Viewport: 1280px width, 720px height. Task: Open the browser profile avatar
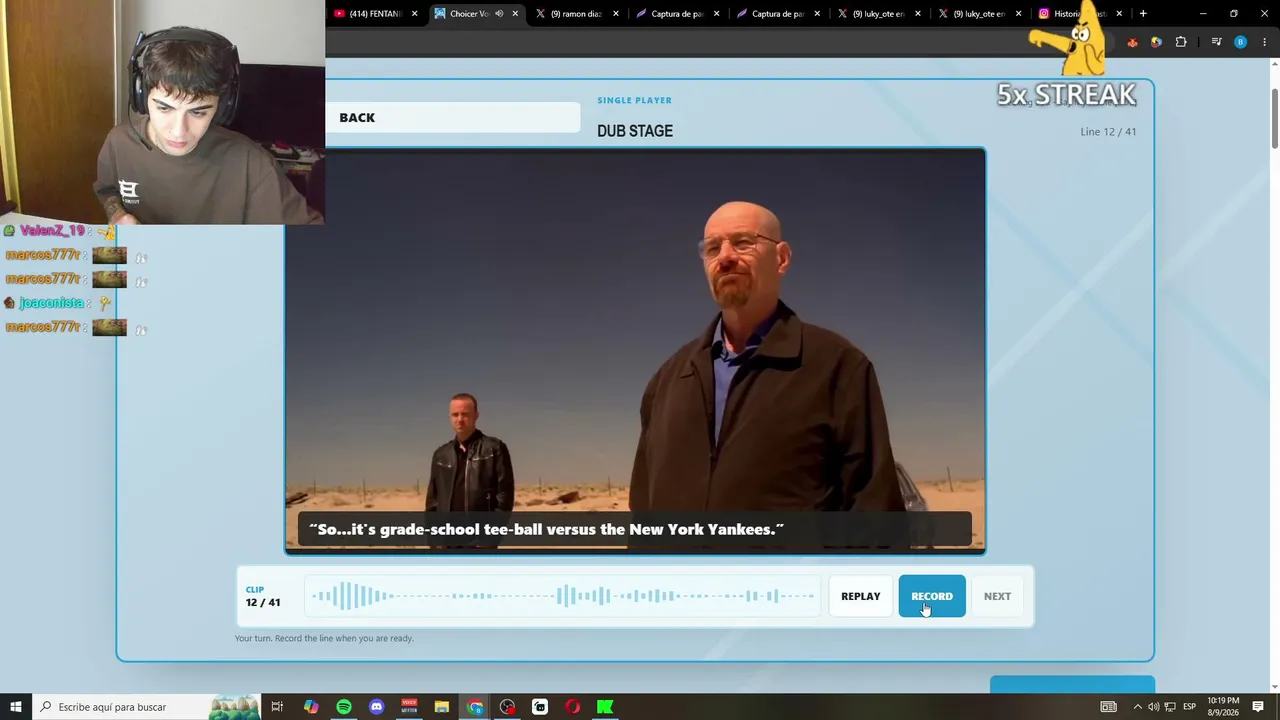click(x=1241, y=42)
